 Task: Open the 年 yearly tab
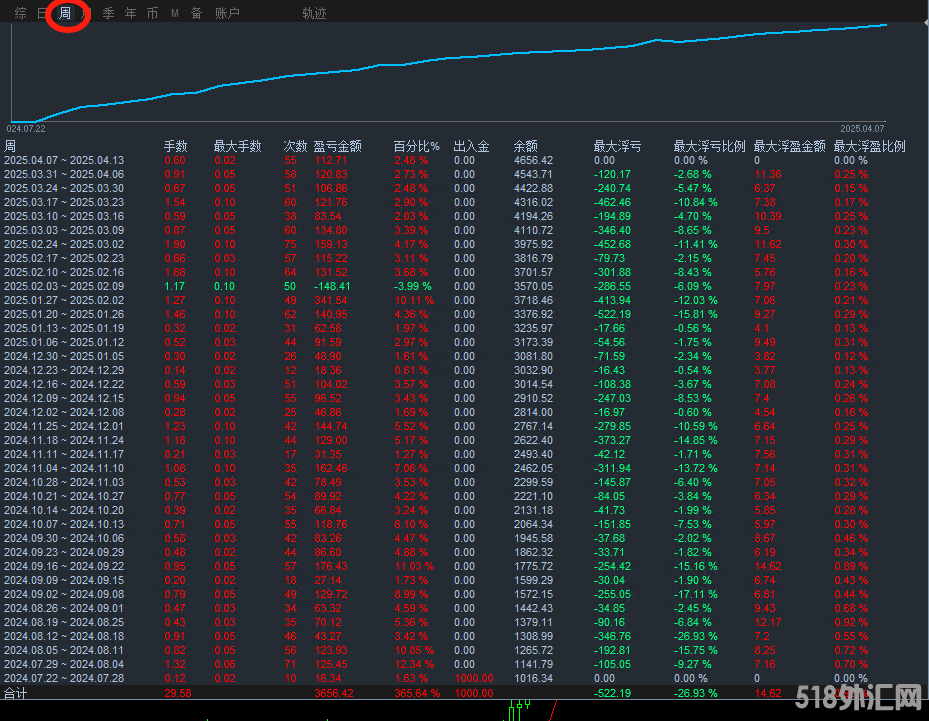point(130,13)
